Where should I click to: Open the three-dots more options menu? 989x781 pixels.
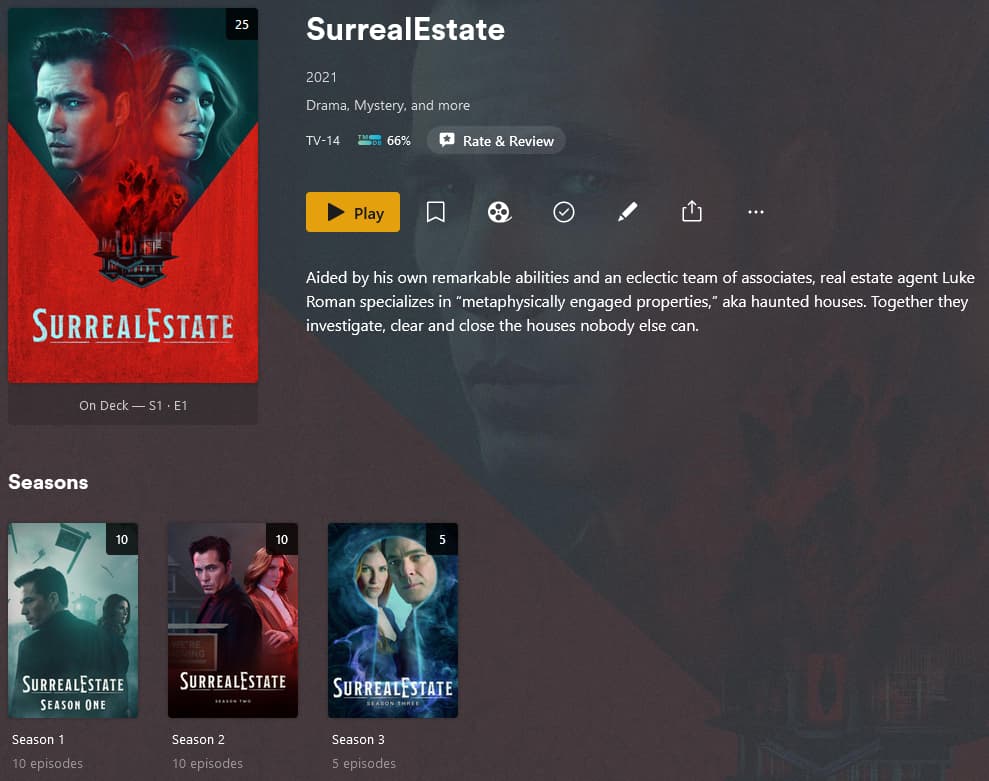point(756,212)
